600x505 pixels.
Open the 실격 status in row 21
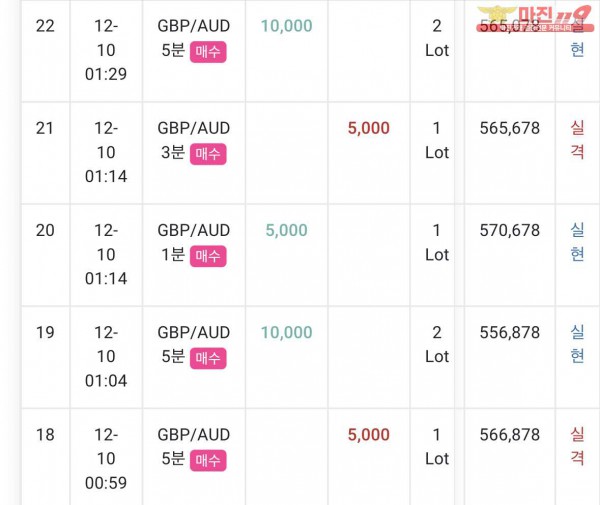pyautogui.click(x=577, y=140)
